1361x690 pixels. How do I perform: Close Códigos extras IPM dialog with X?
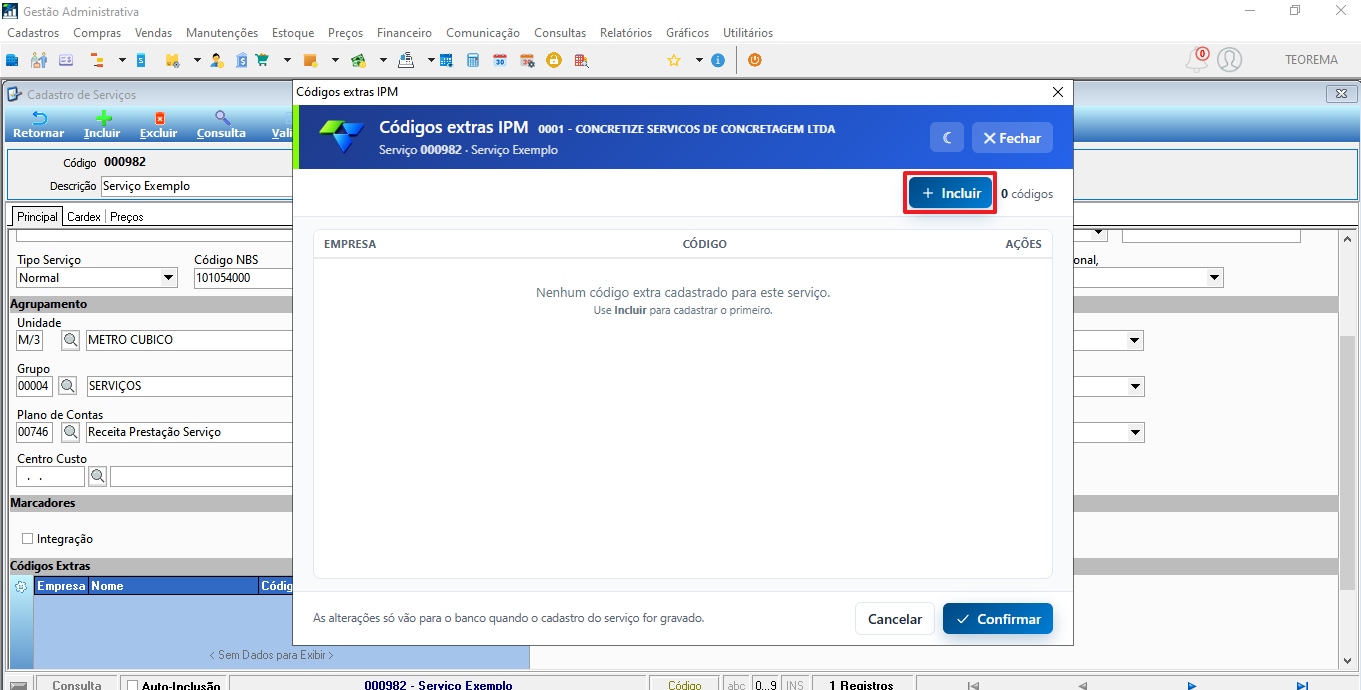[1058, 92]
